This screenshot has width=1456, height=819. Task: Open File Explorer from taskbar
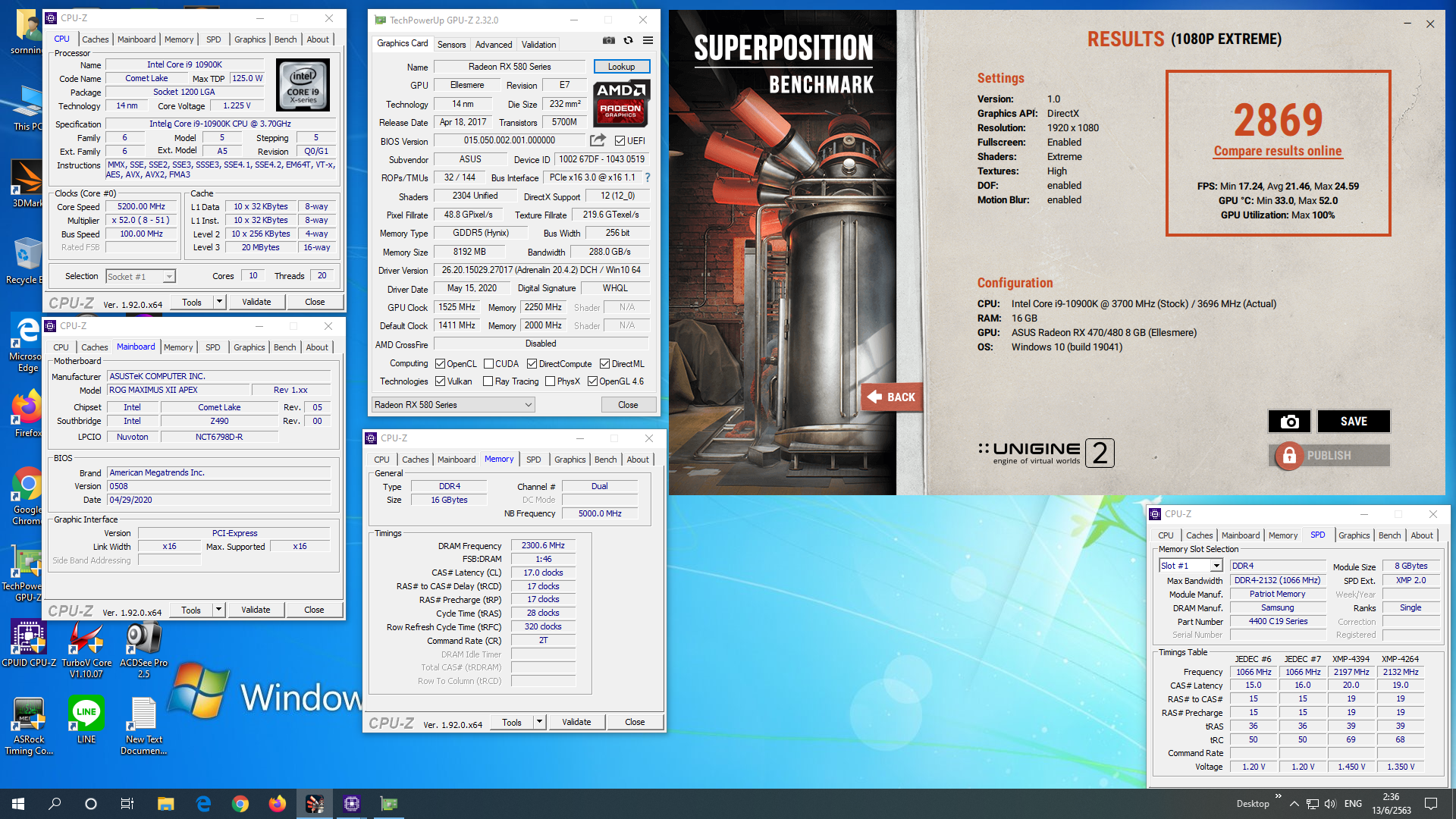point(165,804)
